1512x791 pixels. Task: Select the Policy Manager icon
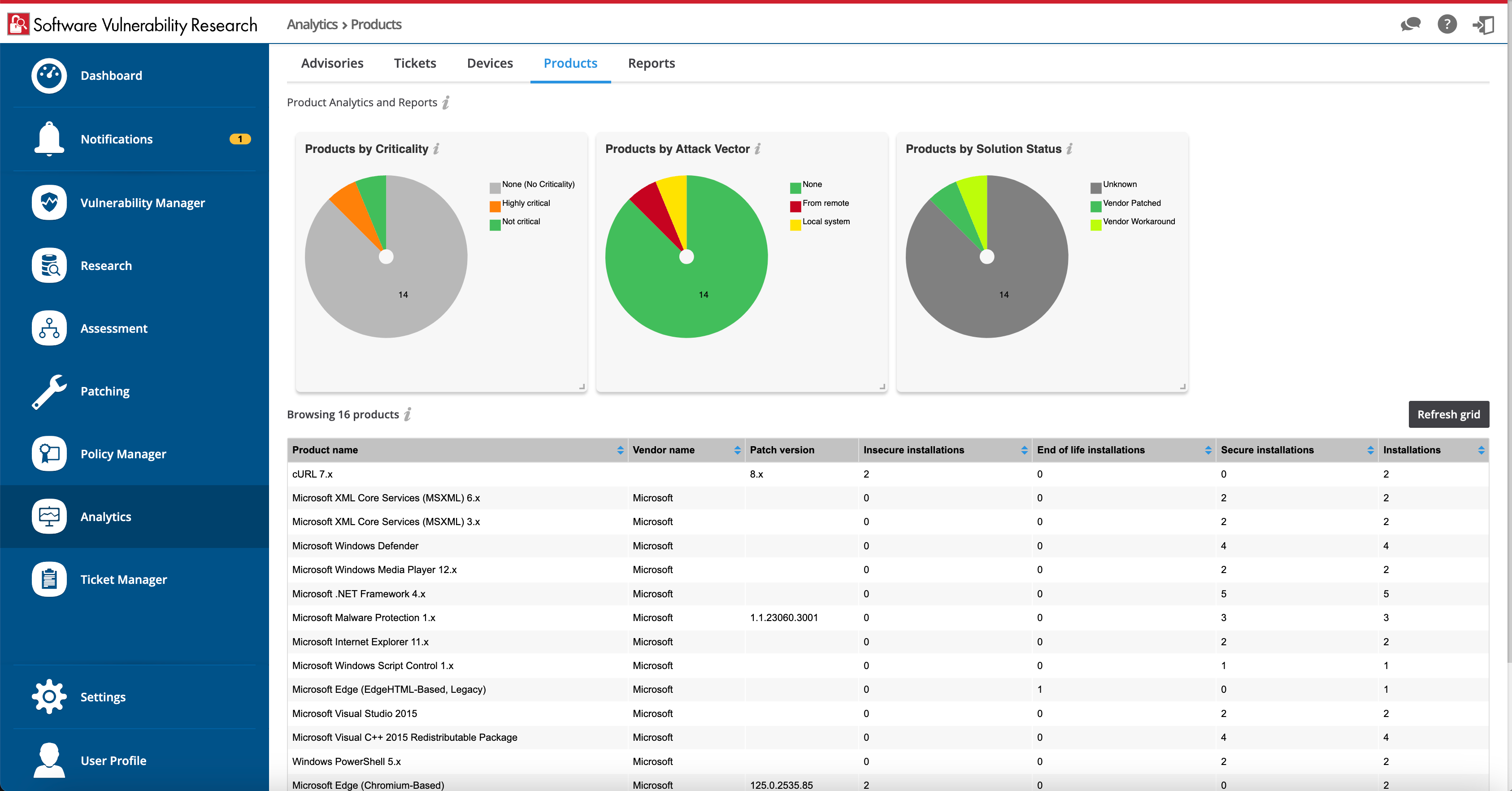tap(49, 454)
